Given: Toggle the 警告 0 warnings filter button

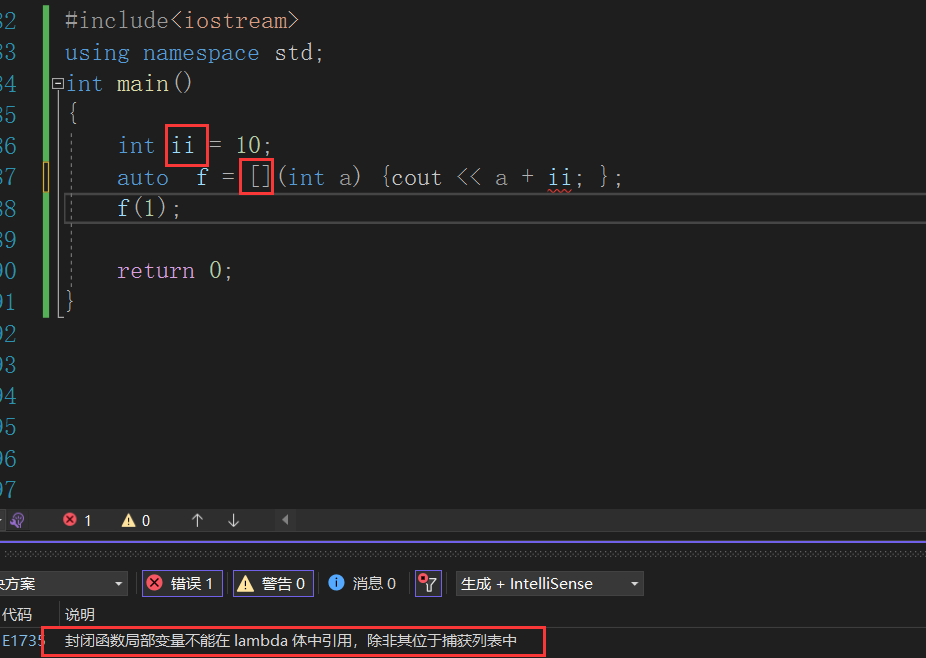Looking at the screenshot, I should [273, 583].
